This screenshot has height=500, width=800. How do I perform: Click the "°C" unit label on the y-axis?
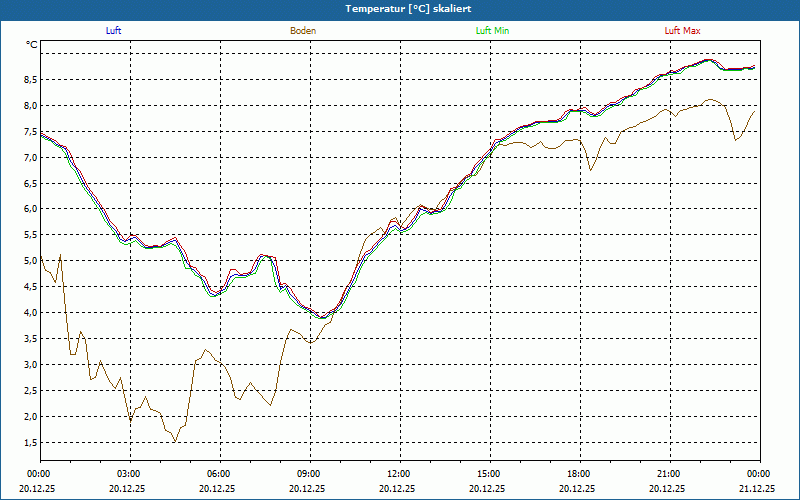pos(32,45)
